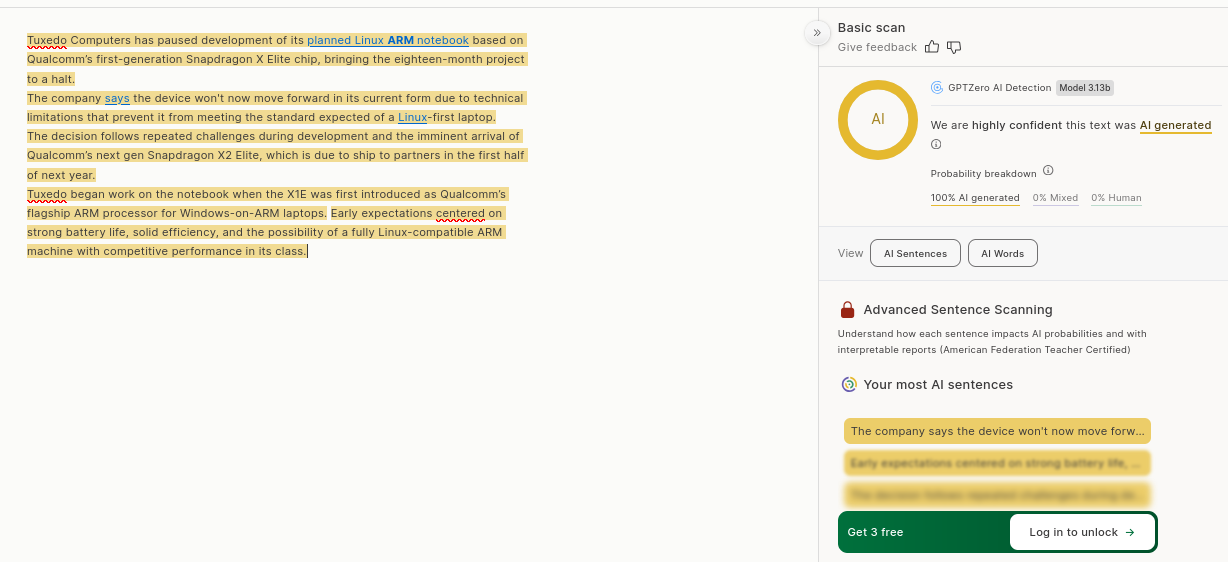Open the planned Linux ARM notebook link

[x=388, y=41]
